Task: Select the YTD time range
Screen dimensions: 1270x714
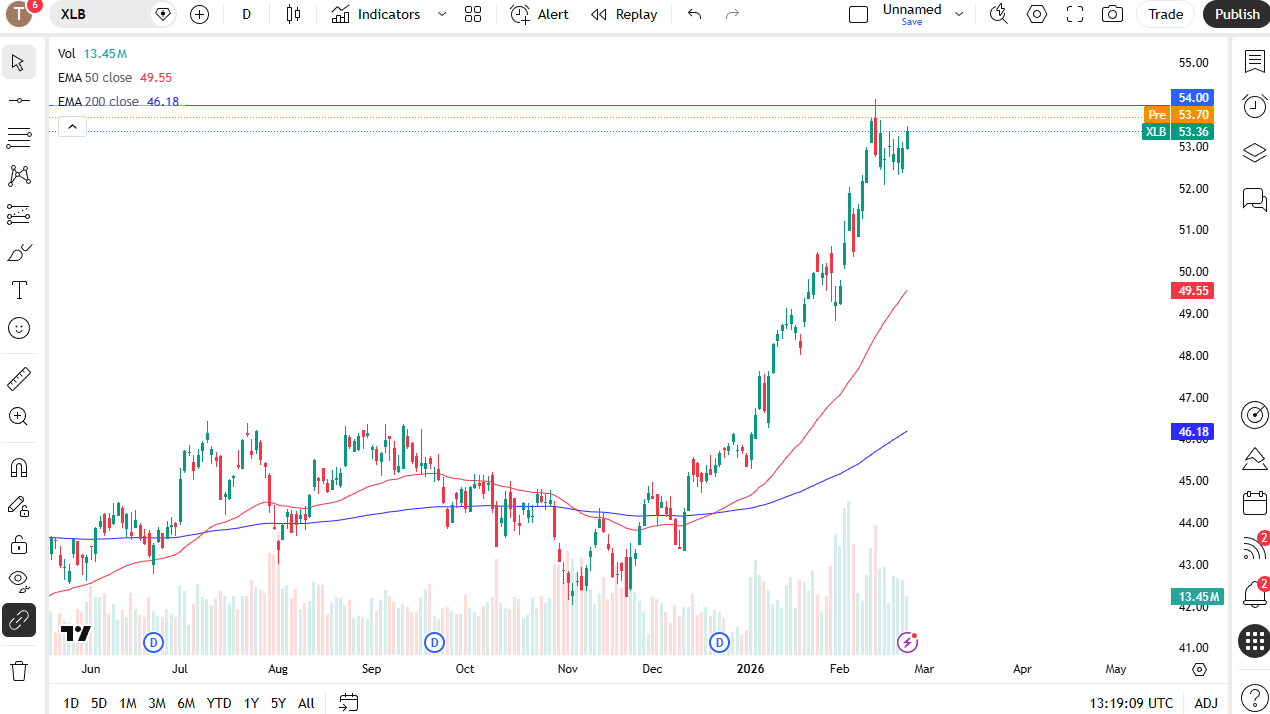Action: (x=219, y=703)
